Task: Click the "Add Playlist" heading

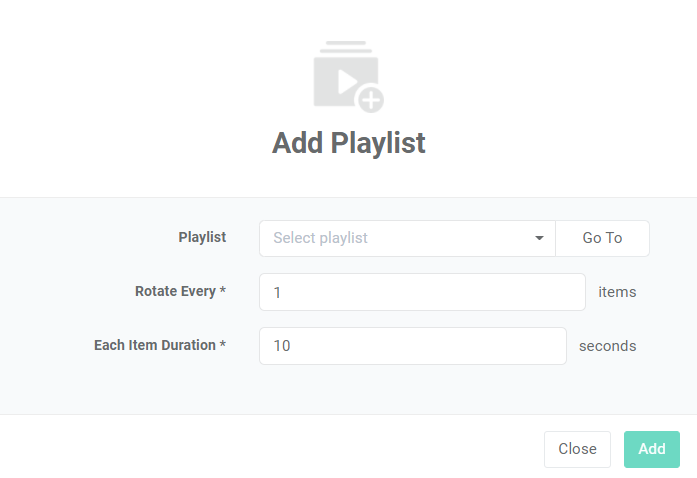Action: tap(348, 143)
